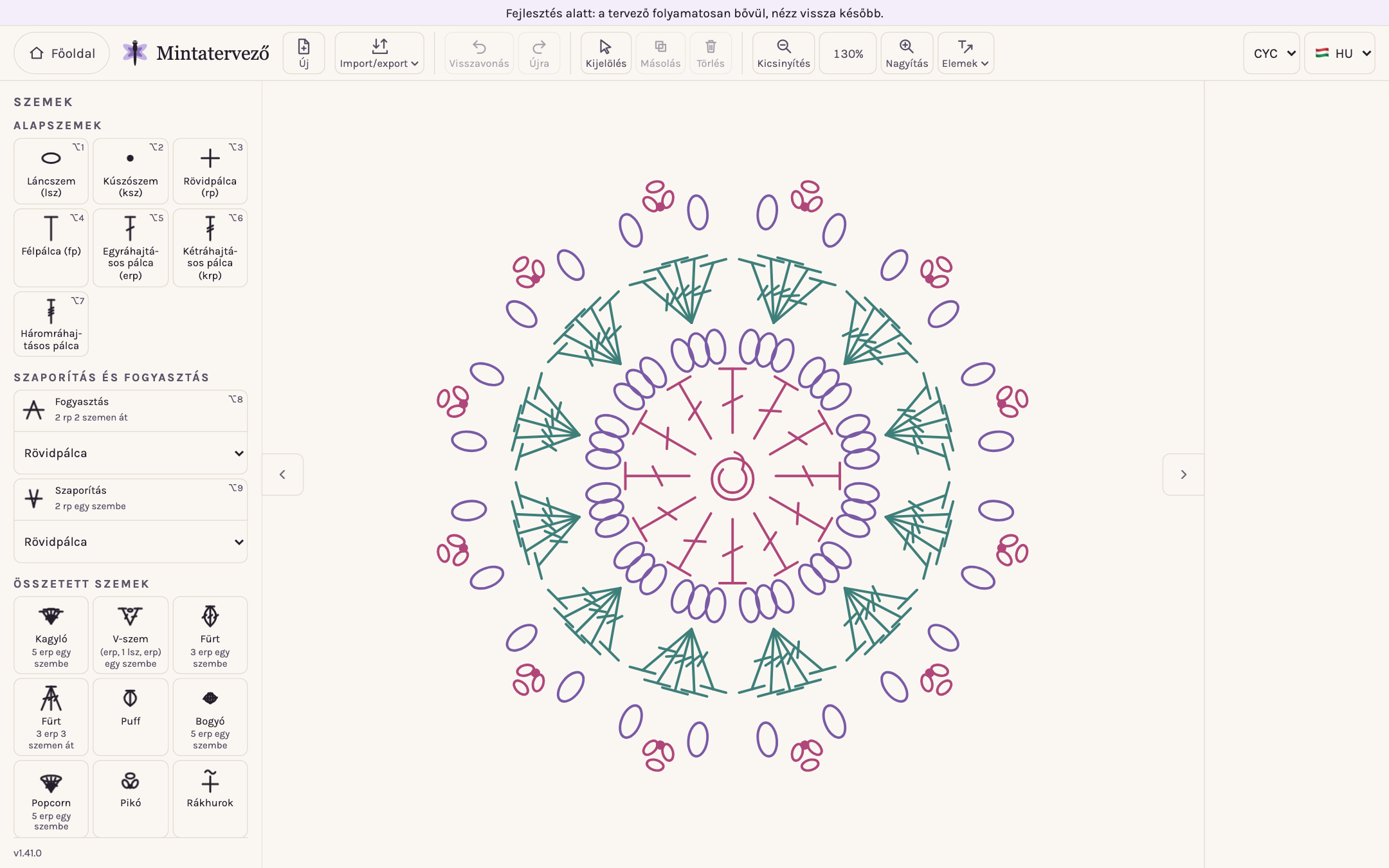
Task: Click the Visszavonás undo button
Action: pyautogui.click(x=479, y=53)
